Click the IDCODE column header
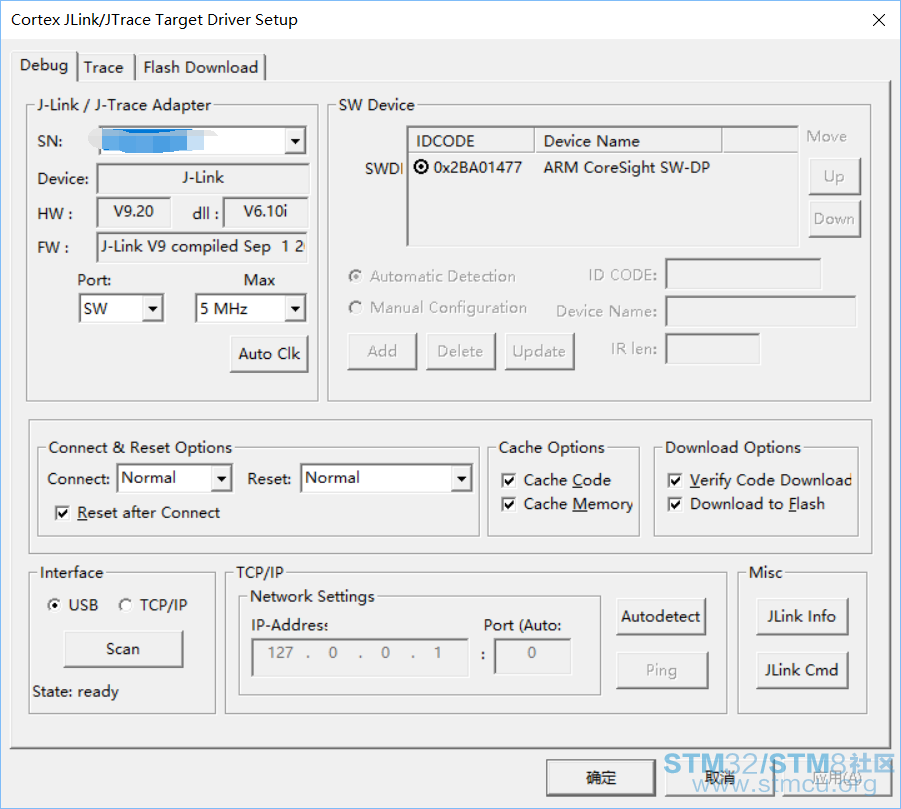Viewport: 901px width, 809px height. [x=471, y=141]
